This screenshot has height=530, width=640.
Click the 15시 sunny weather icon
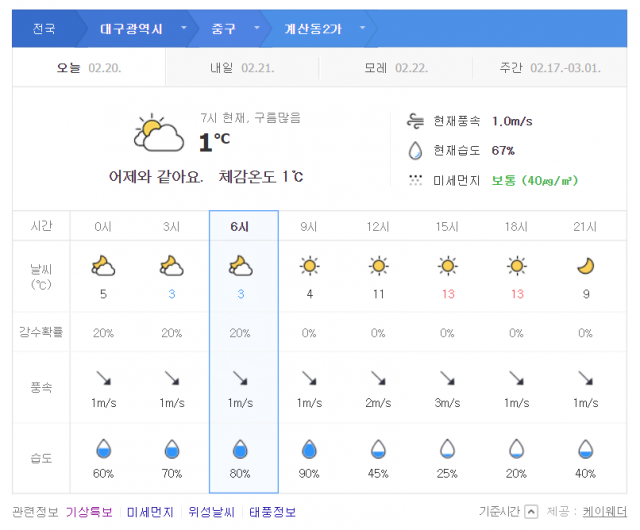tap(448, 266)
